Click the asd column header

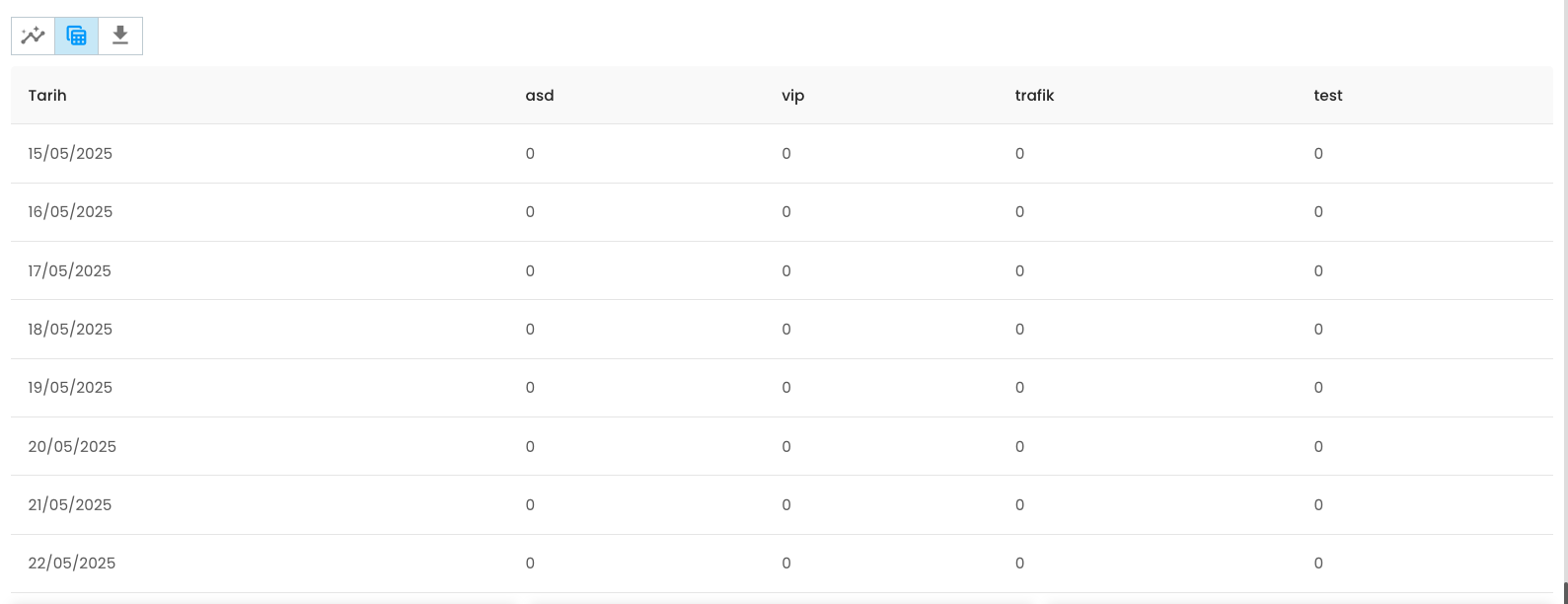point(540,96)
